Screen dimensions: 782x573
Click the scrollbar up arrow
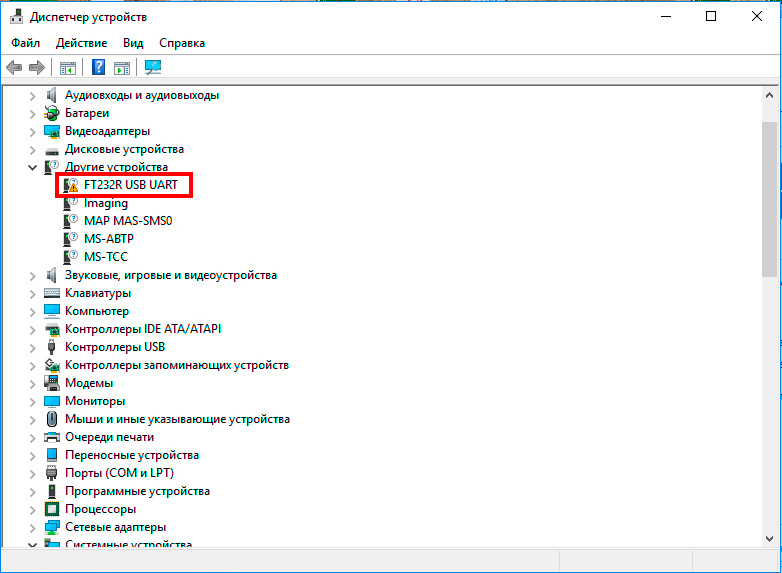769,95
